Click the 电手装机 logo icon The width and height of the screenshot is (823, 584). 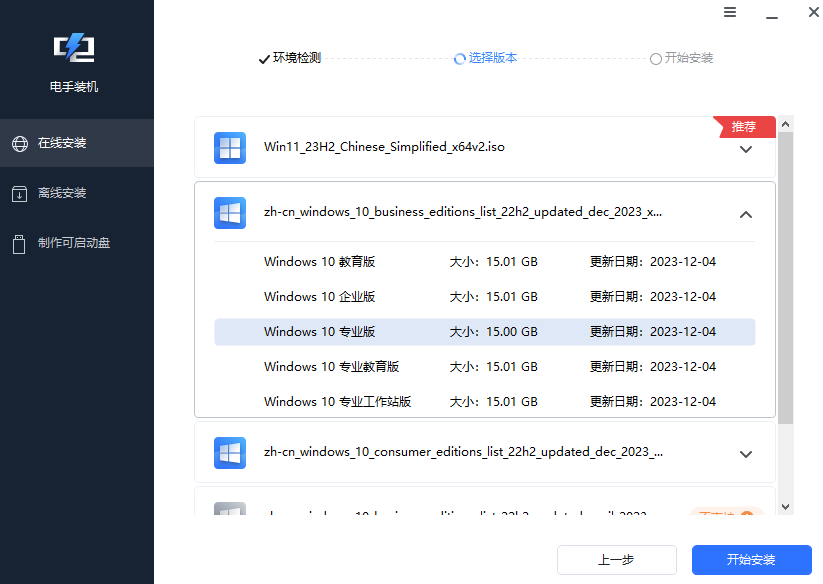(76, 46)
